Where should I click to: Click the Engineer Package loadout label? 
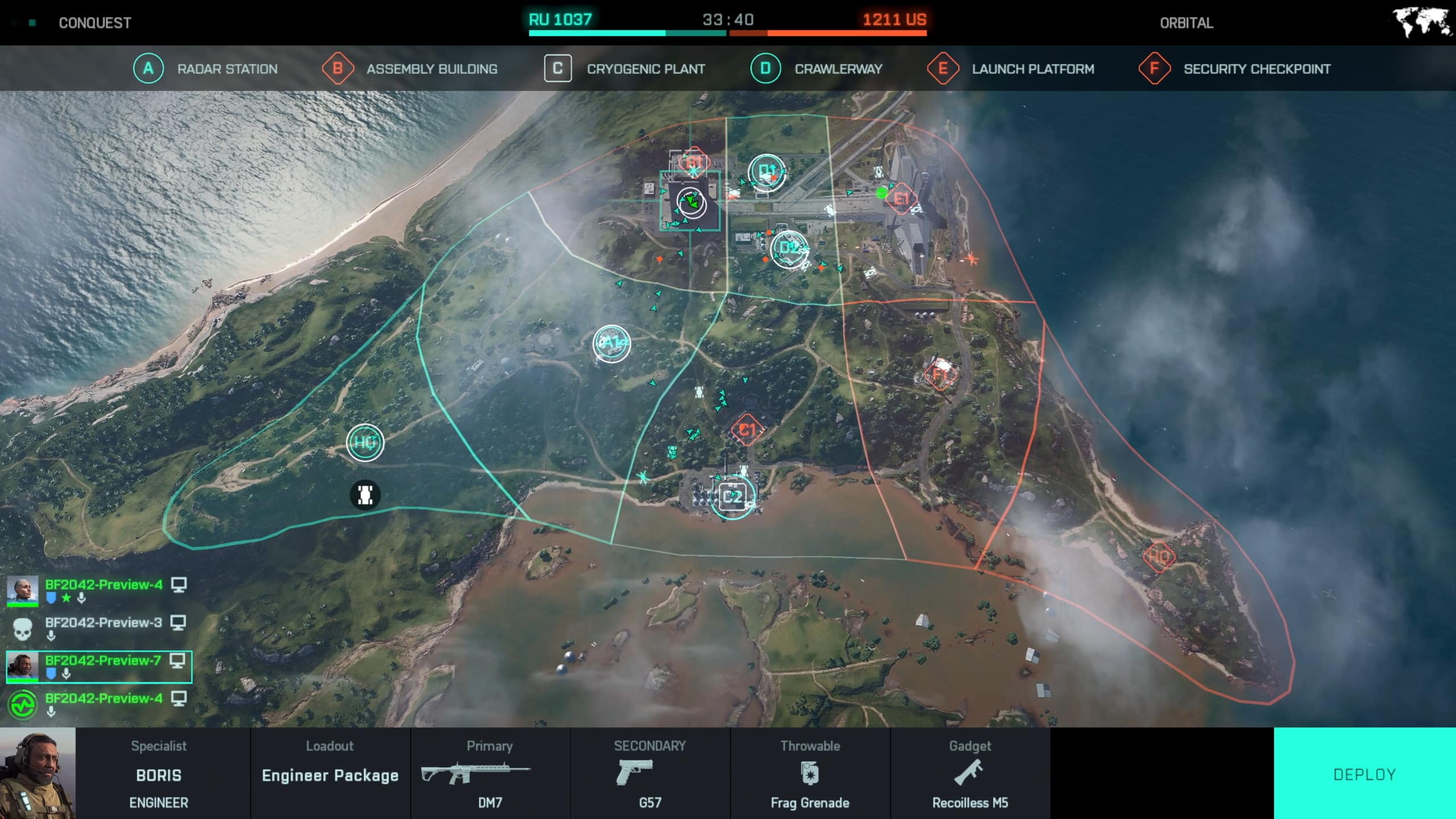coord(330,774)
